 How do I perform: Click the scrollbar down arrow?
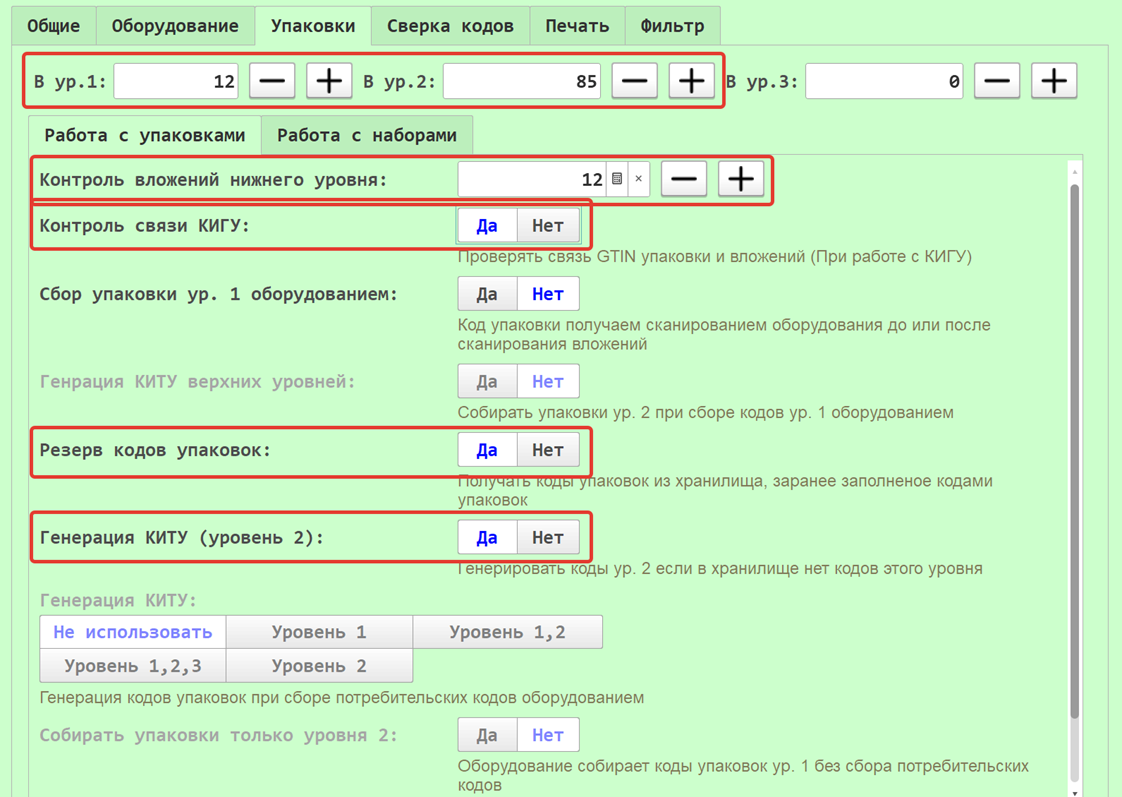(x=1075, y=793)
